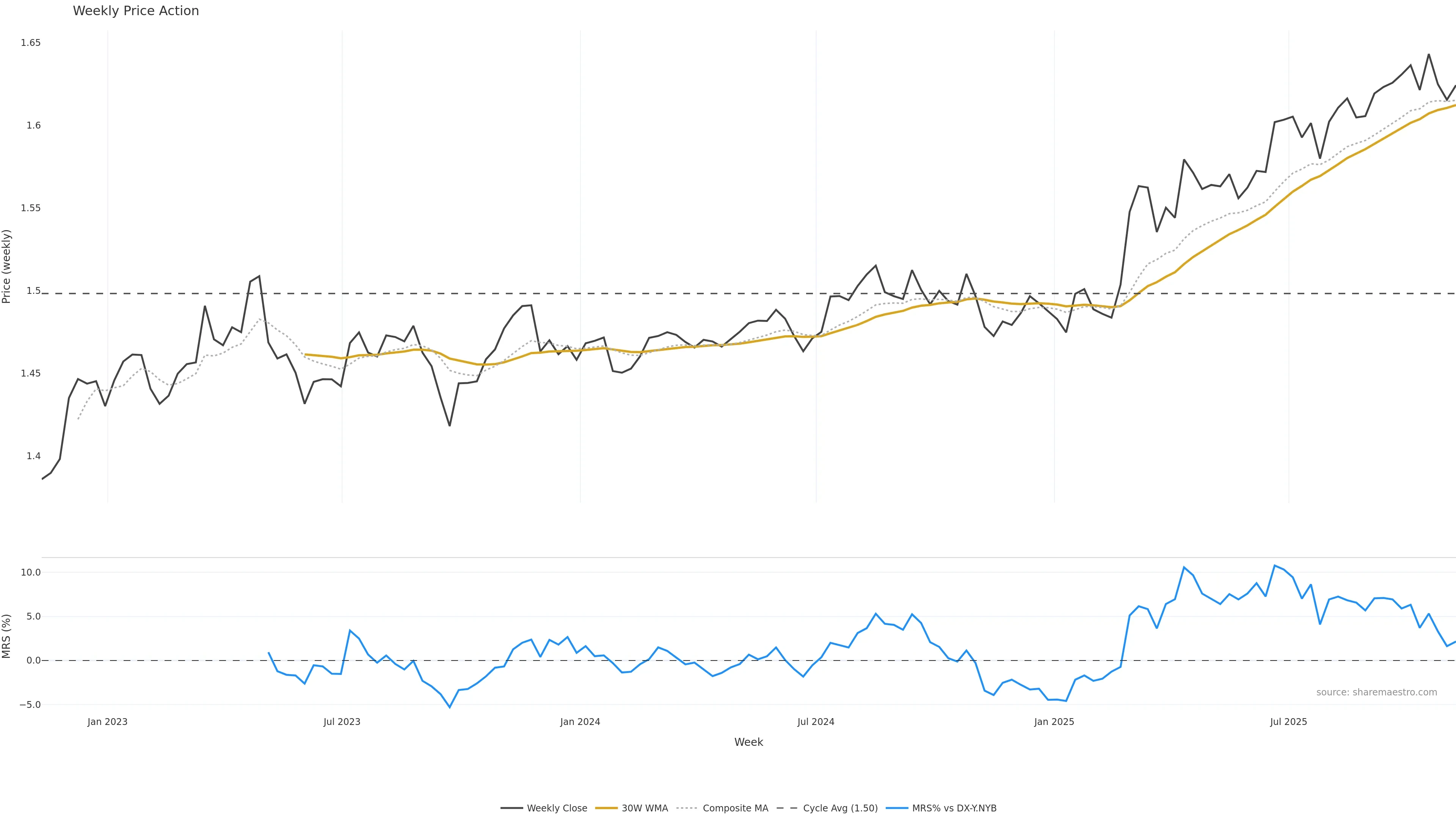
Task: Click the gold 30W WMA legend swatch
Action: click(607, 808)
